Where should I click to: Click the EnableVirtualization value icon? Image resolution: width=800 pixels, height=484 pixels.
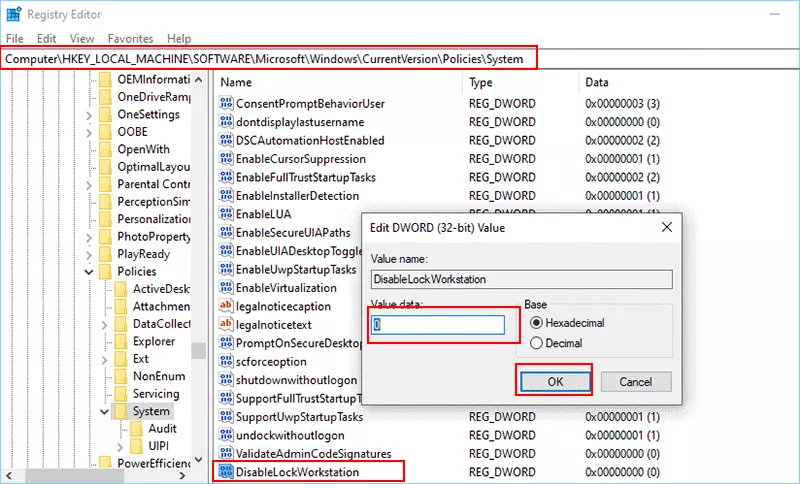(226, 288)
